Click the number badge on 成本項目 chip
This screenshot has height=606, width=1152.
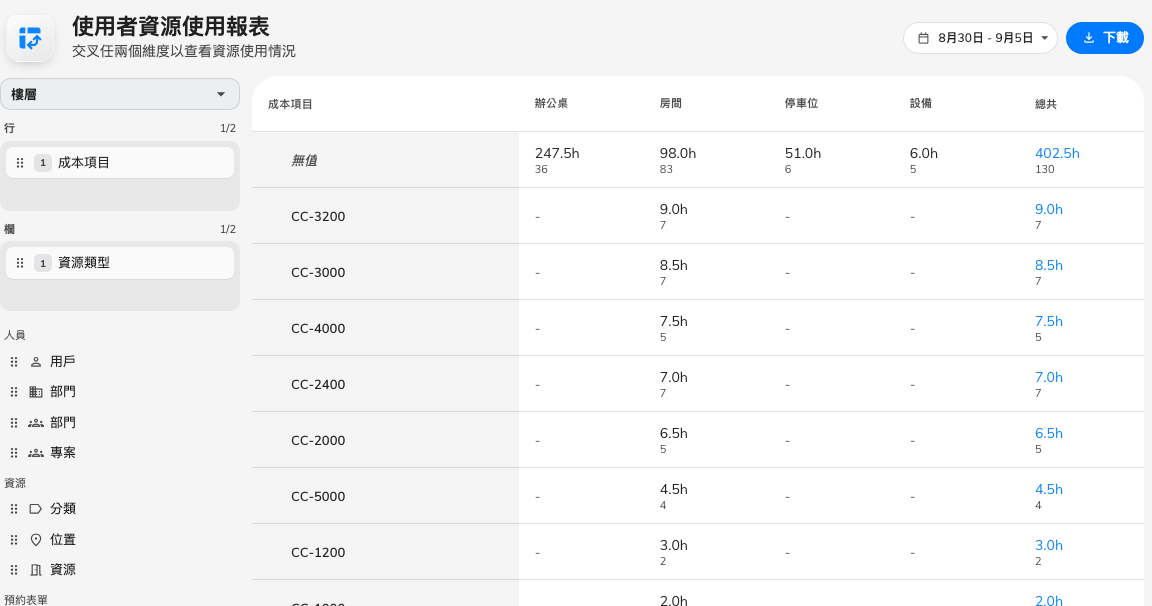click(43, 163)
